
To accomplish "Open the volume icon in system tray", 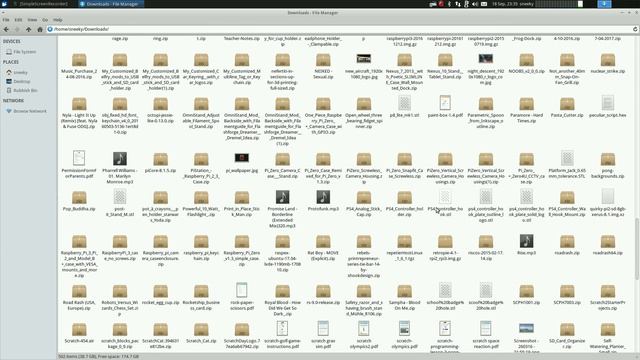I will 475,4.
